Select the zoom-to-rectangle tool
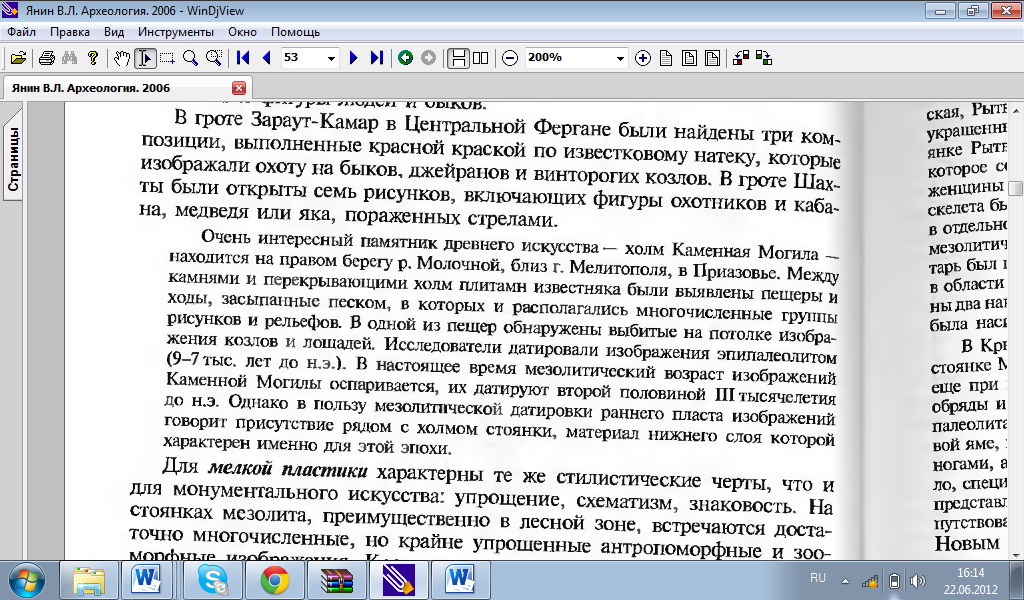The width and height of the screenshot is (1024, 600). 214,58
